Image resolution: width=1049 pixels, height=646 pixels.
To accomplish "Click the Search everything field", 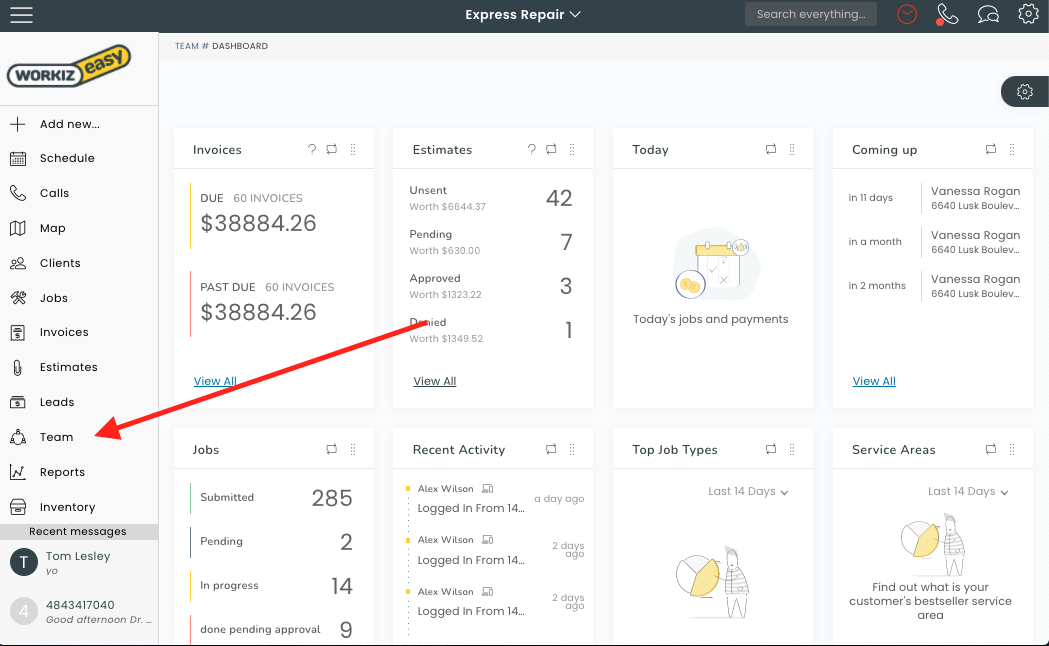I will (x=810, y=15).
